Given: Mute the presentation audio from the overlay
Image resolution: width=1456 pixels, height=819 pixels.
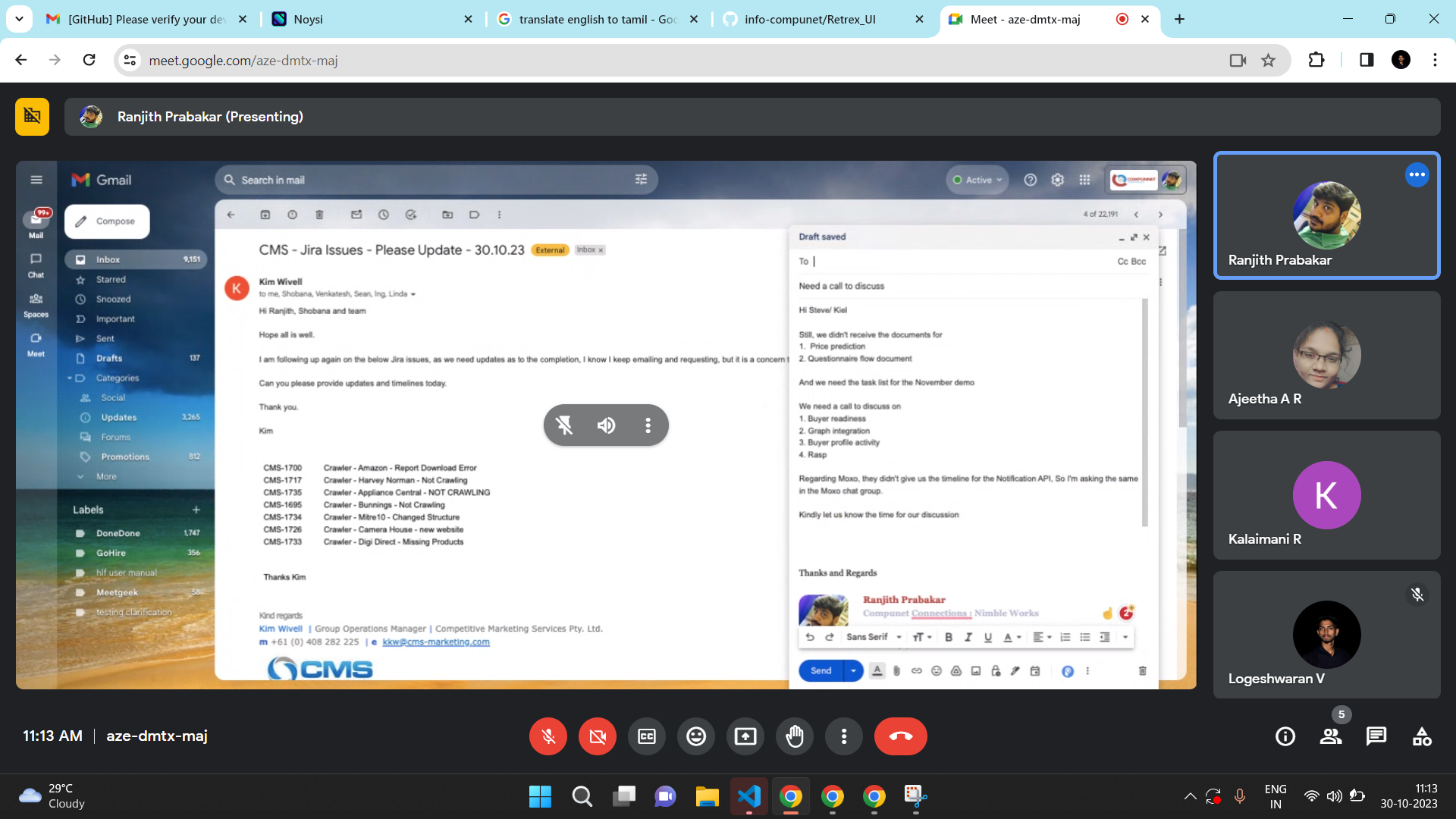Looking at the screenshot, I should pos(606,425).
